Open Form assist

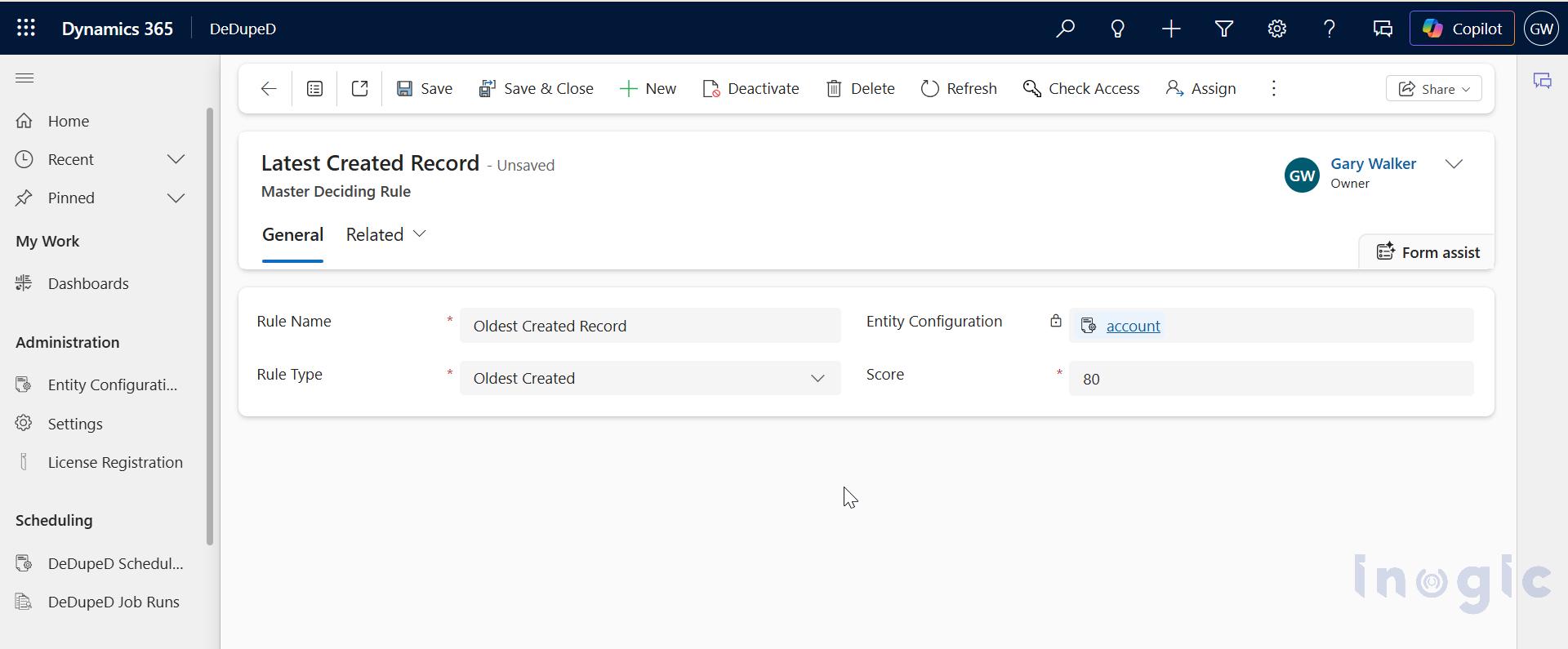(x=1428, y=252)
